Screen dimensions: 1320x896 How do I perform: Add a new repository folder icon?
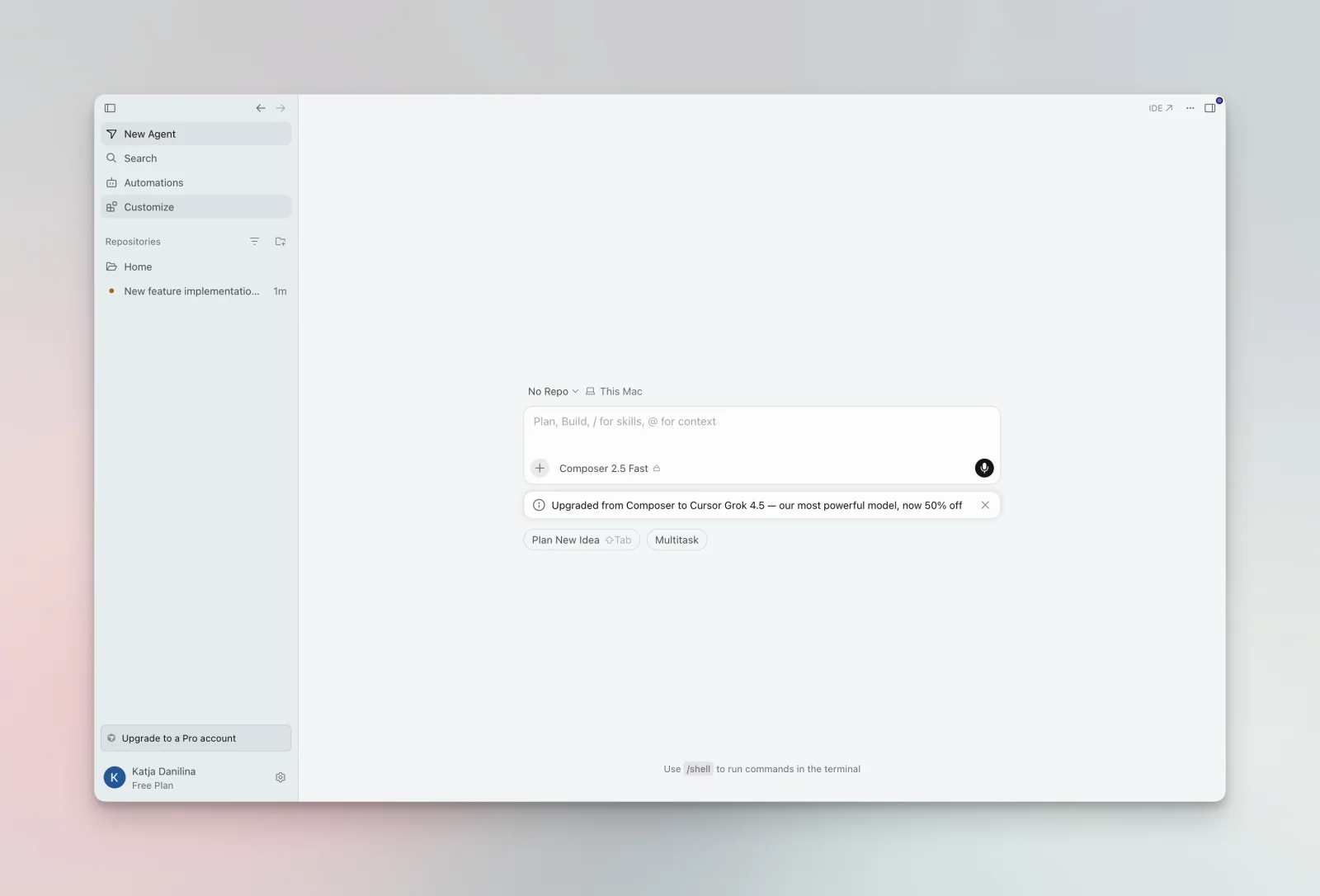point(280,242)
